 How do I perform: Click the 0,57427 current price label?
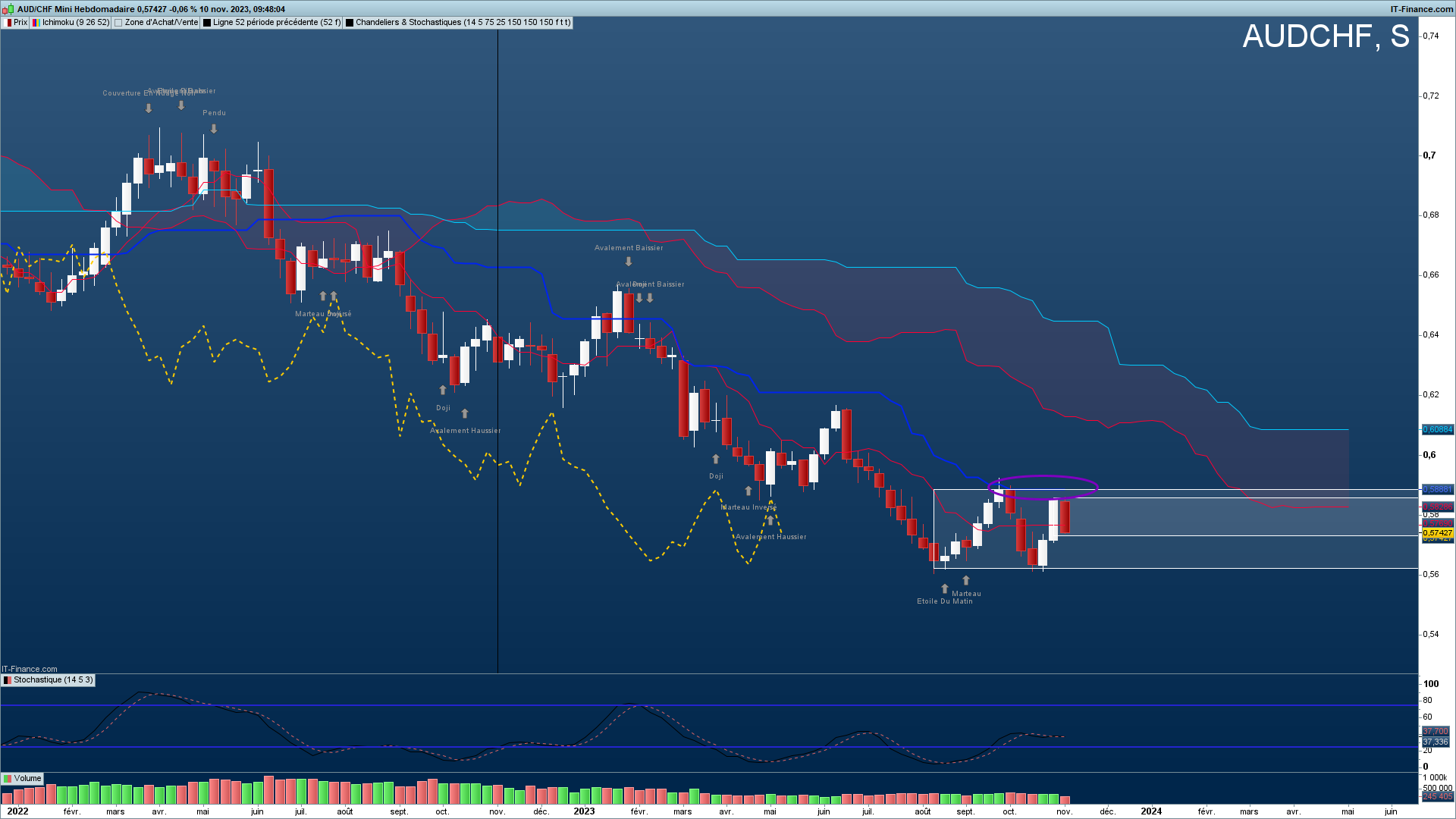click(1437, 533)
